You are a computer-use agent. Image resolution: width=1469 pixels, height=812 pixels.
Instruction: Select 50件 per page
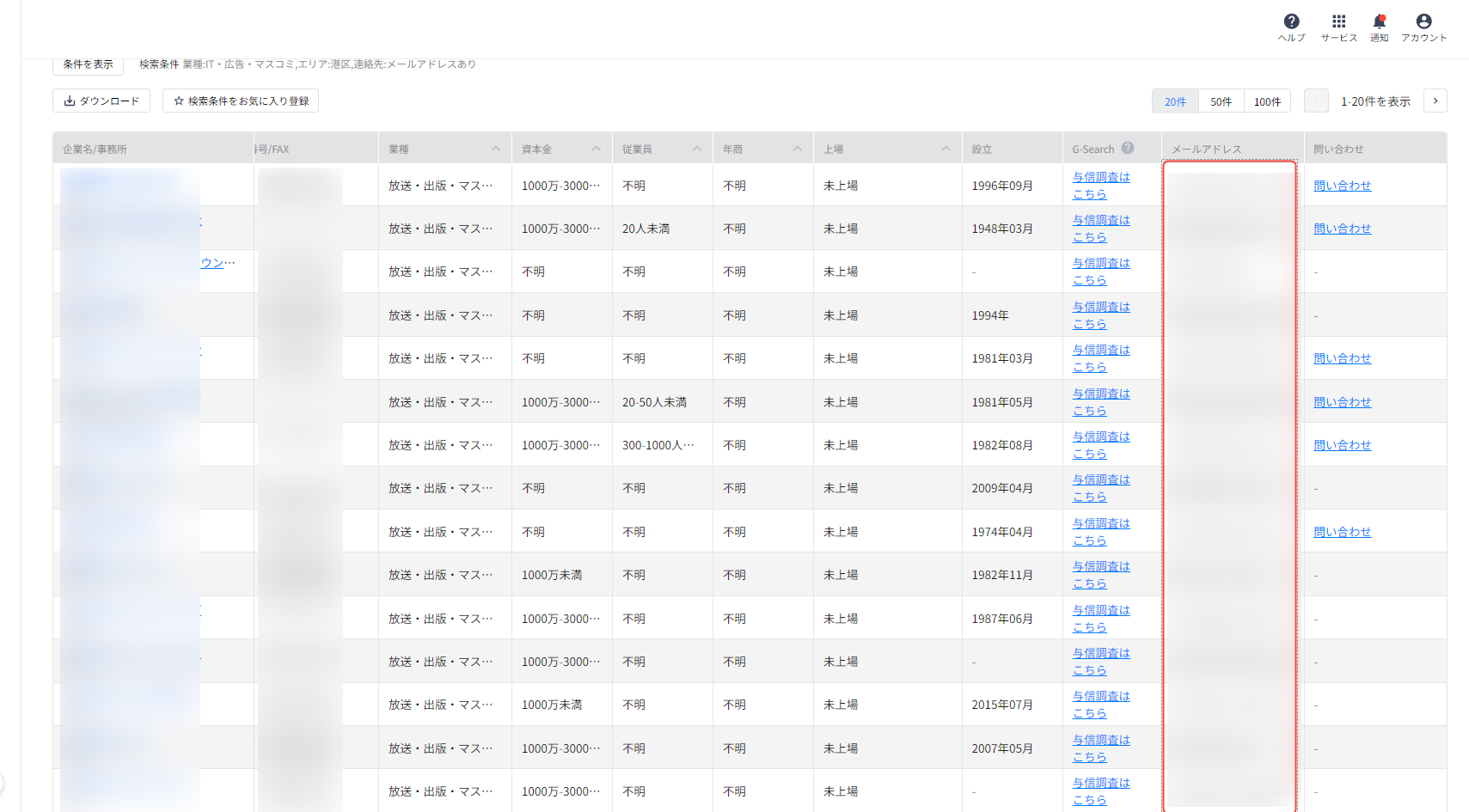(x=1221, y=101)
